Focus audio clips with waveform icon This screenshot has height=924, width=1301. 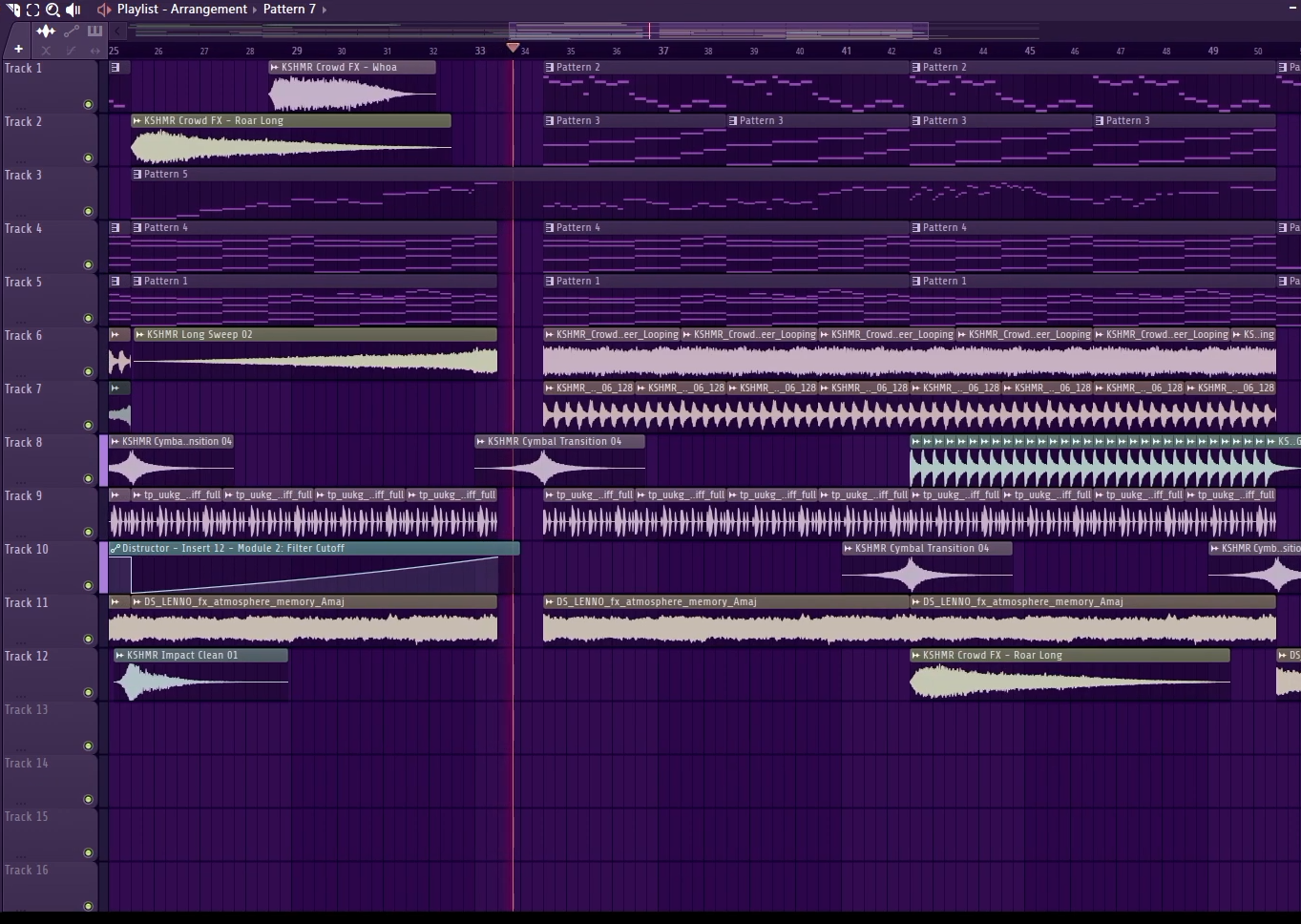coord(46,31)
